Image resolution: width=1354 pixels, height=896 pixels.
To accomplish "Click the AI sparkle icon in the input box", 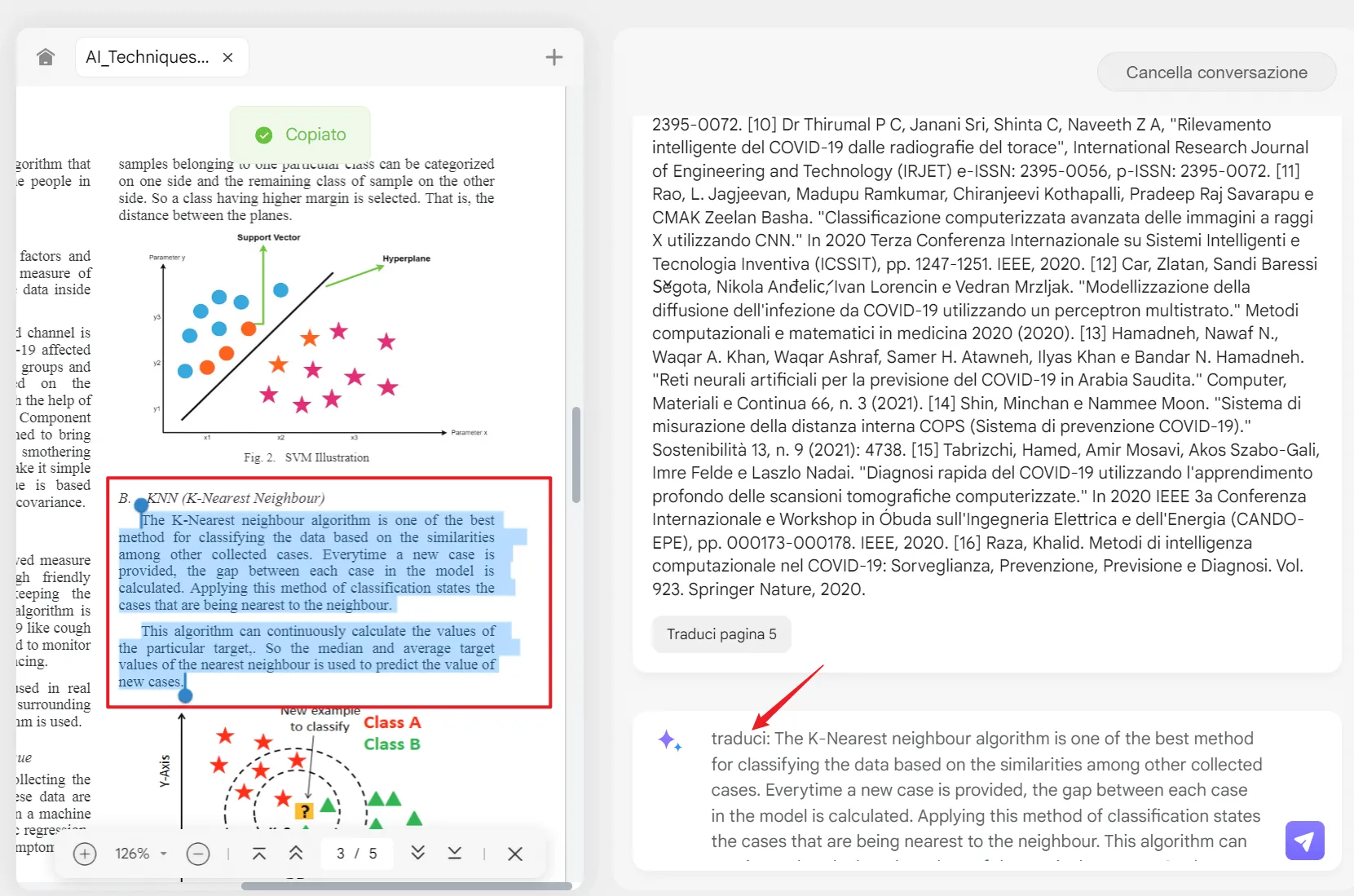I will click(669, 740).
